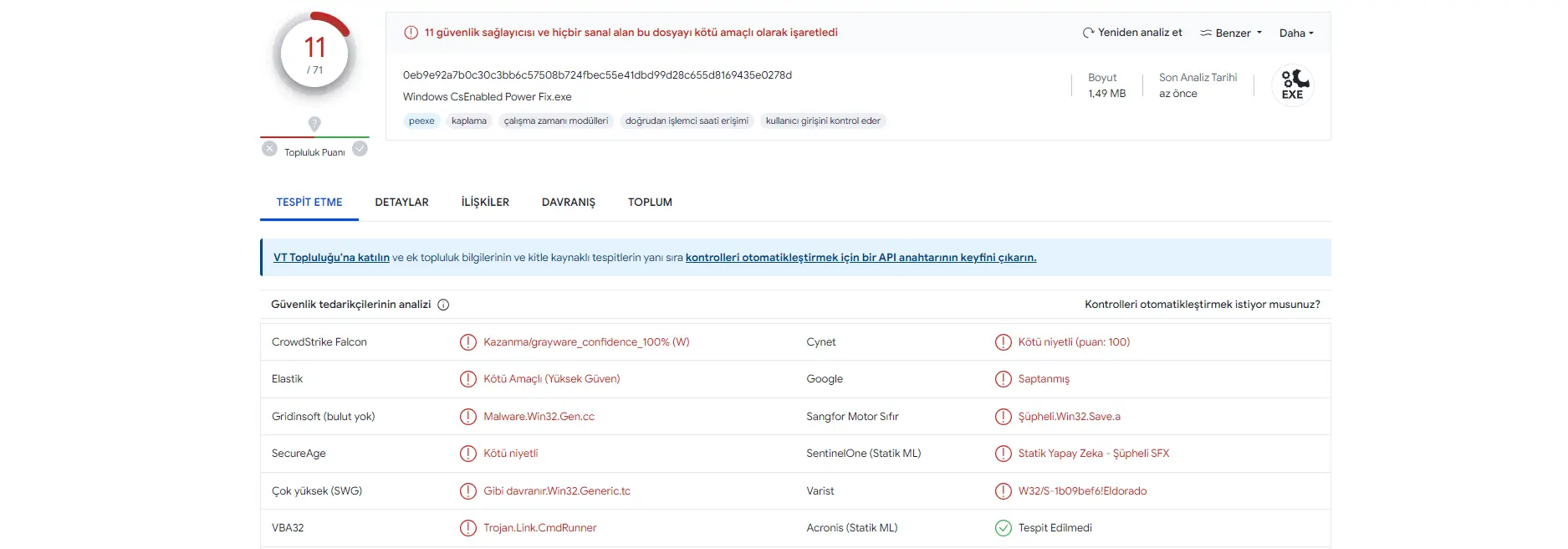Click the community score positive vote check icon
This screenshot has width=1568, height=549.
pos(360,149)
